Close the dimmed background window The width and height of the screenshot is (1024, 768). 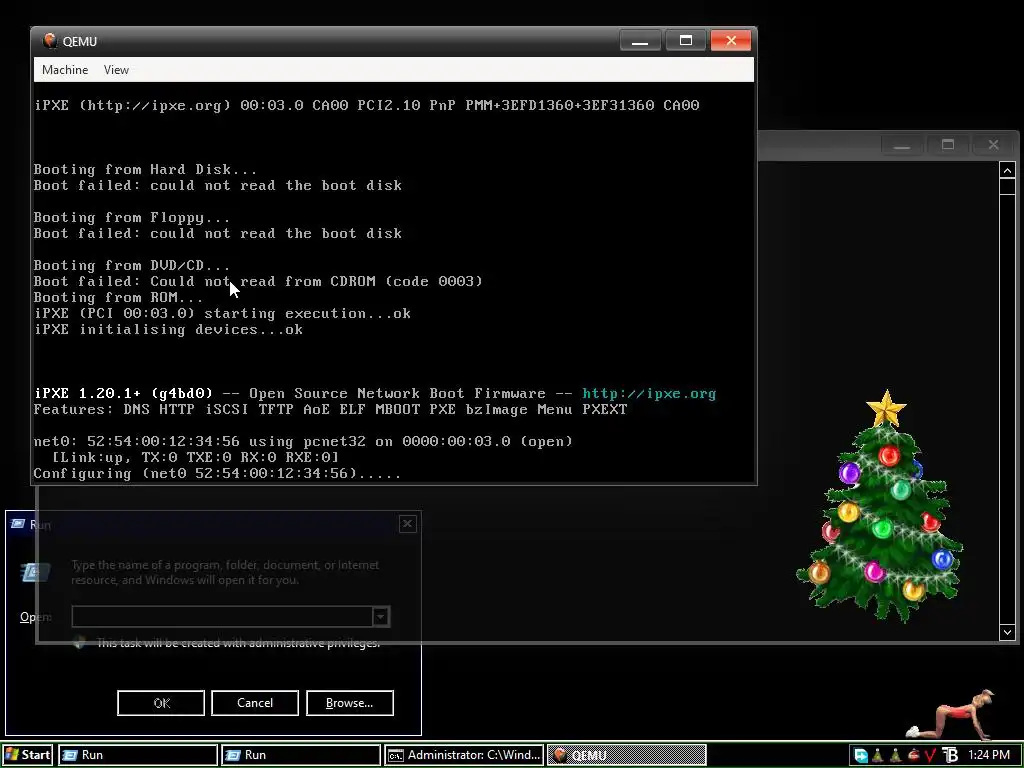[993, 145]
